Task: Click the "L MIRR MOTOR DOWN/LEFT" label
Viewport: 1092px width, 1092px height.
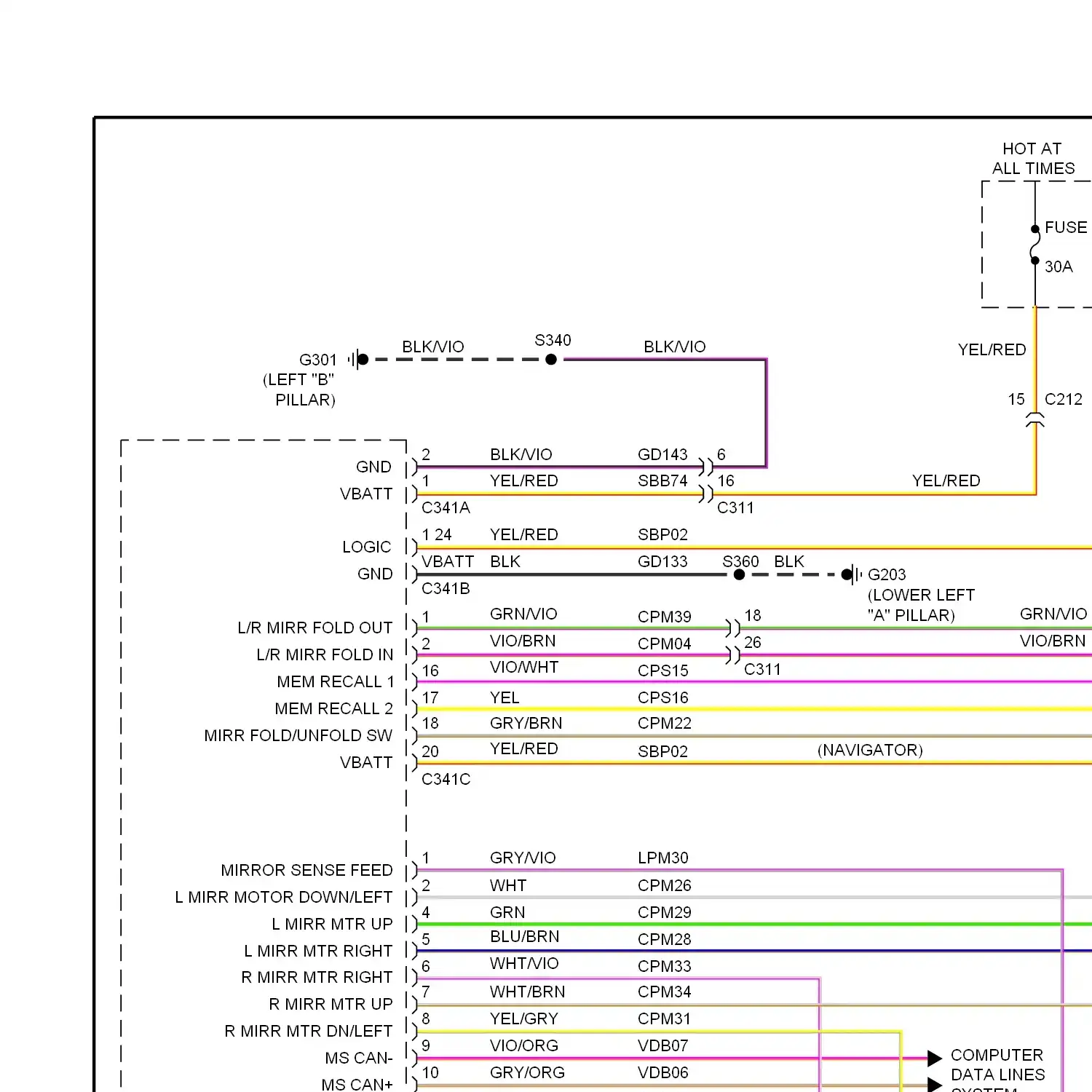Action: 283,897
